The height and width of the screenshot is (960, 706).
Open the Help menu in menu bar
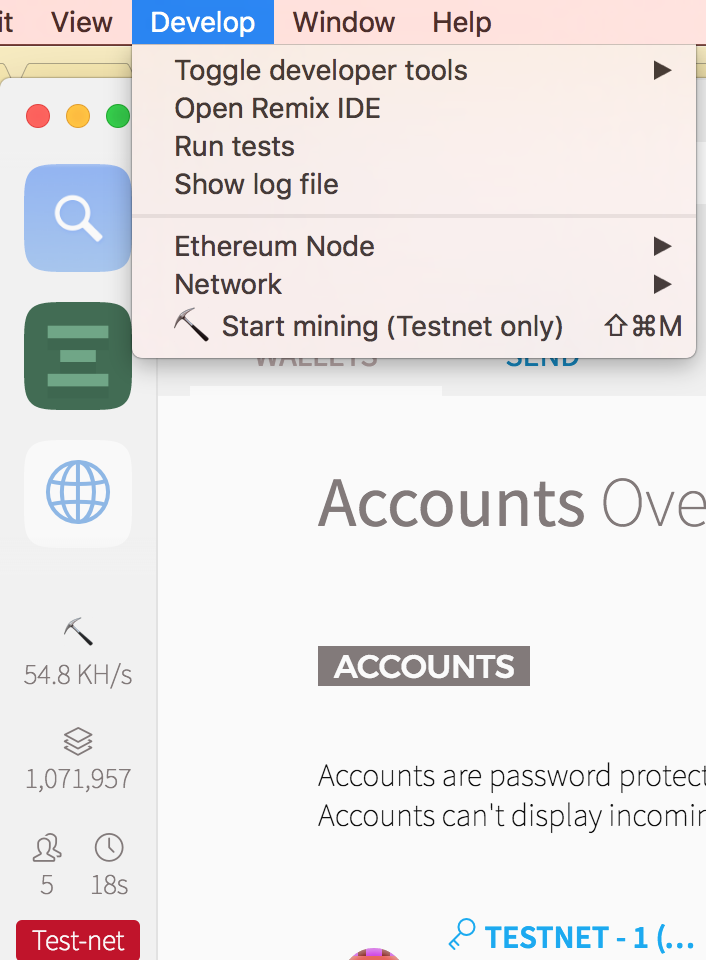(x=462, y=22)
